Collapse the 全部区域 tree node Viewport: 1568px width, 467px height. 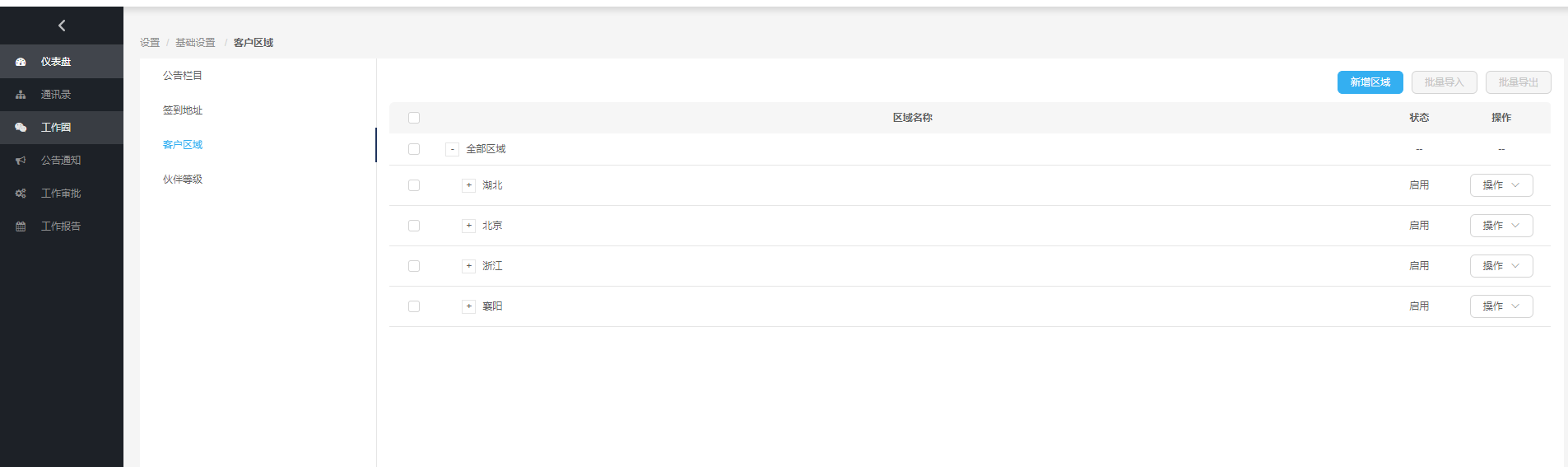pos(452,149)
